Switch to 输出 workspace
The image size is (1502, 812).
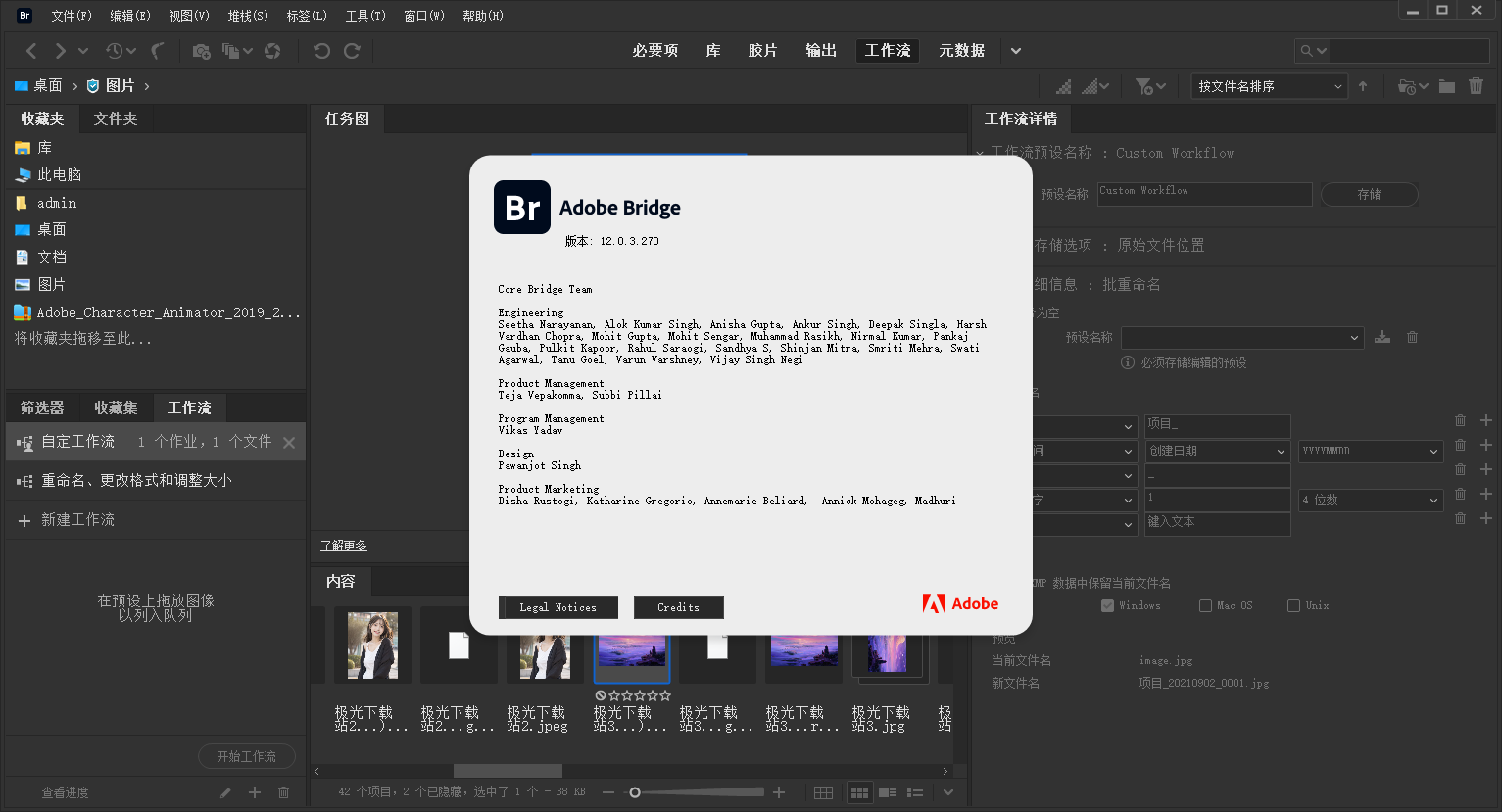click(x=821, y=51)
